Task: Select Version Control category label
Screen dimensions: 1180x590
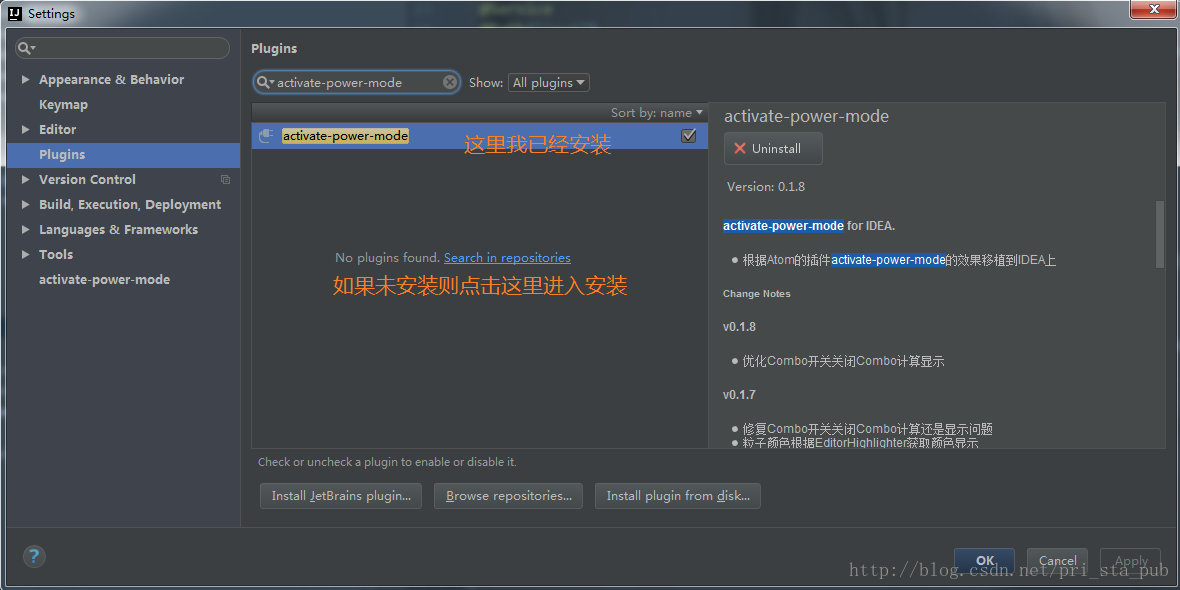Action: pos(87,180)
